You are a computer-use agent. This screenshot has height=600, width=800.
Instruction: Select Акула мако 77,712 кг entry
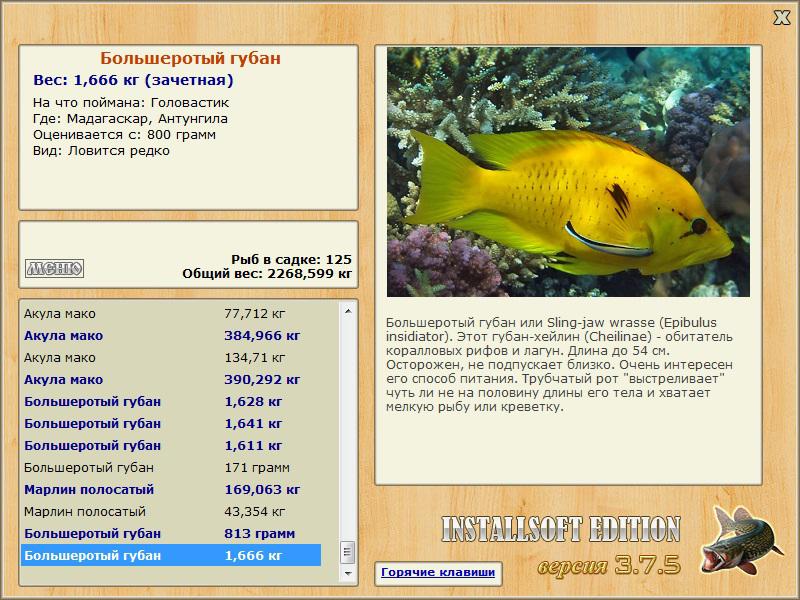[171, 314]
